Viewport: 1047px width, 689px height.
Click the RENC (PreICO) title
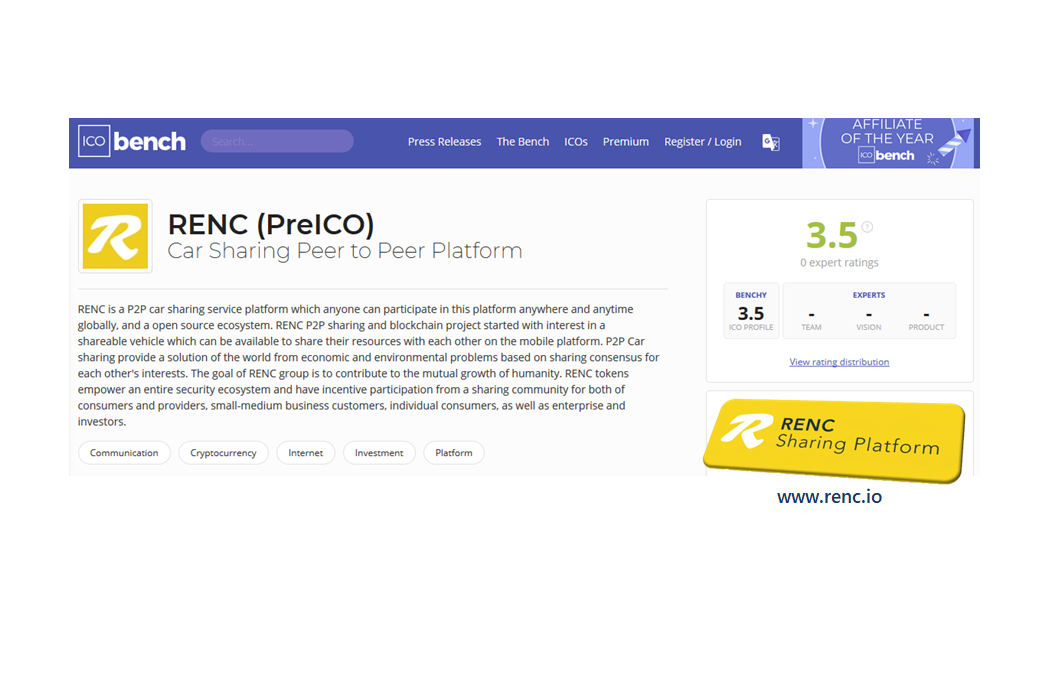(270, 224)
